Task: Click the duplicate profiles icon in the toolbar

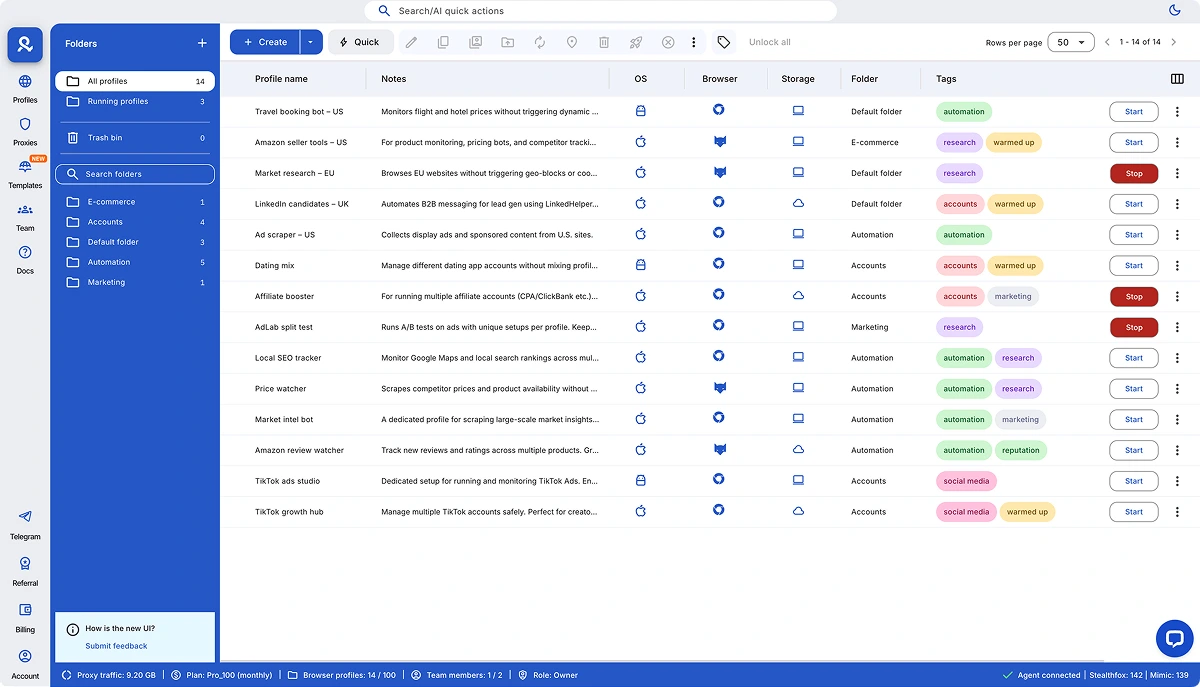Action: [443, 42]
